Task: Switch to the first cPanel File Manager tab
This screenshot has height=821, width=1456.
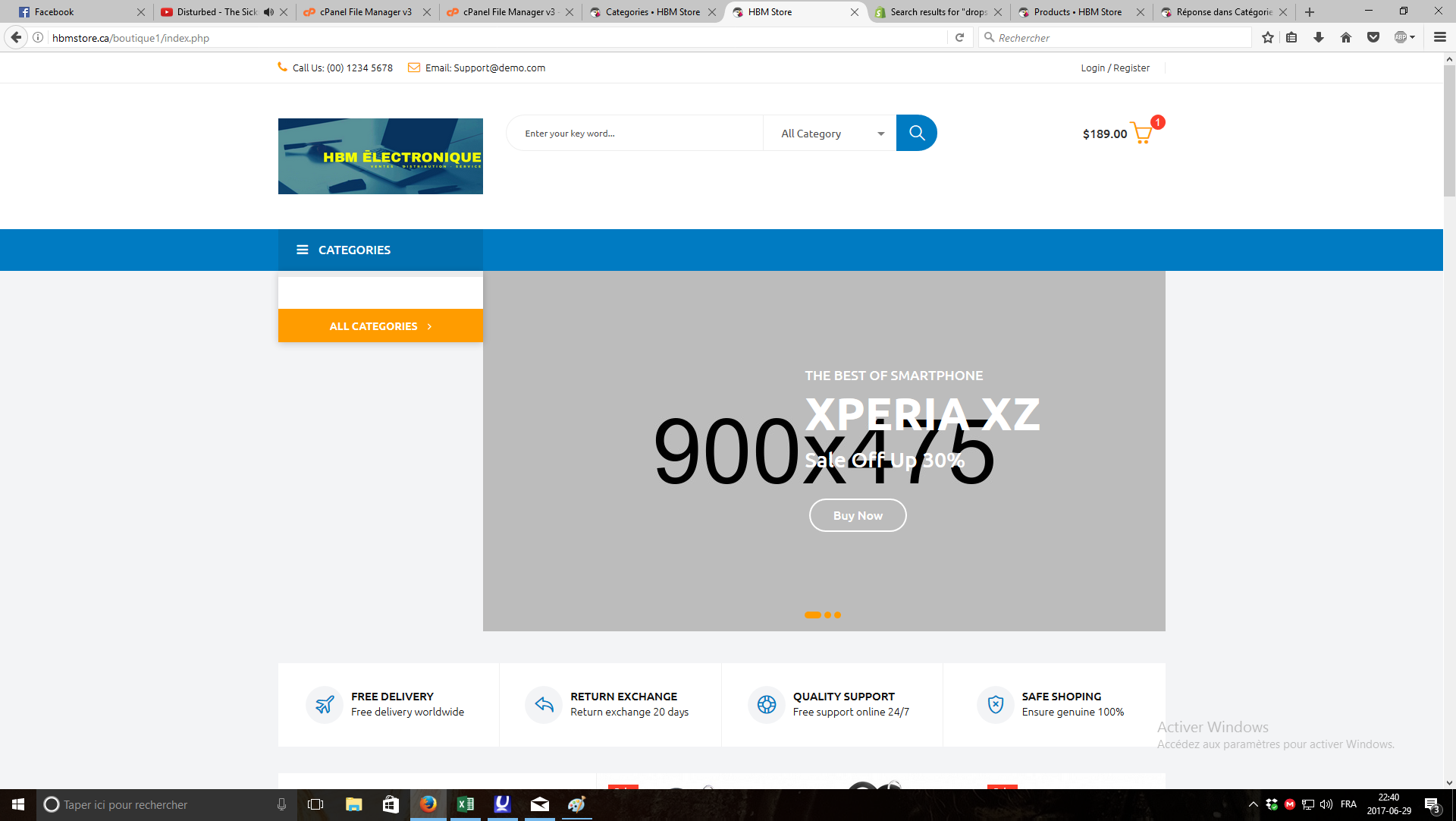Action: point(366,12)
